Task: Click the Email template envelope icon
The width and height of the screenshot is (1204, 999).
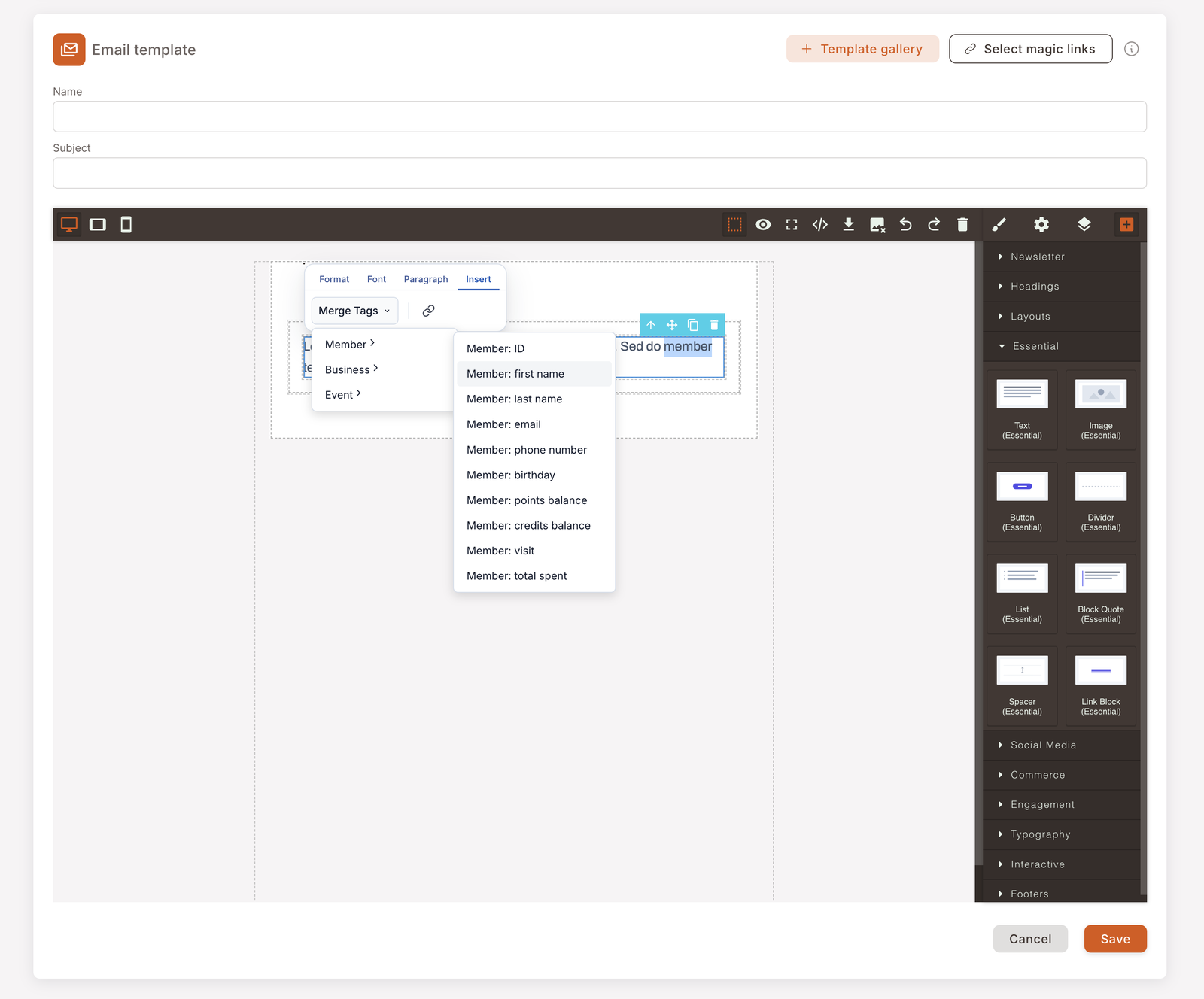Action: point(69,50)
